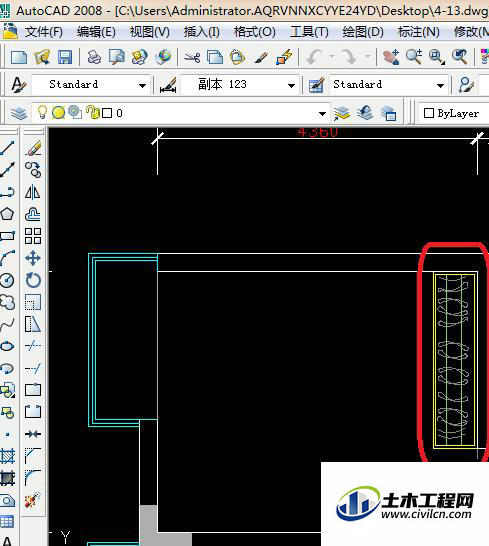The width and height of the screenshot is (489, 546).
Task: Select the Line draw tool
Action: pos(7,148)
